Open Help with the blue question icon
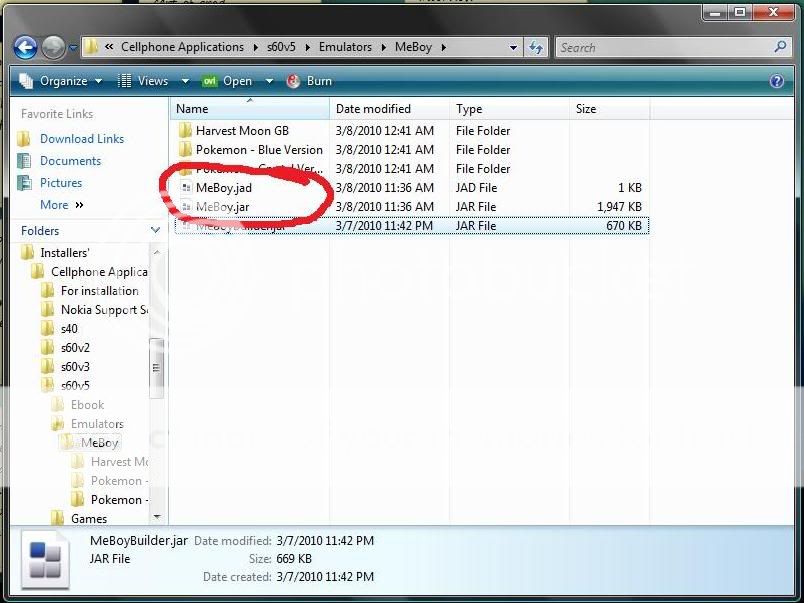Image resolution: width=804 pixels, height=603 pixels. click(x=776, y=81)
